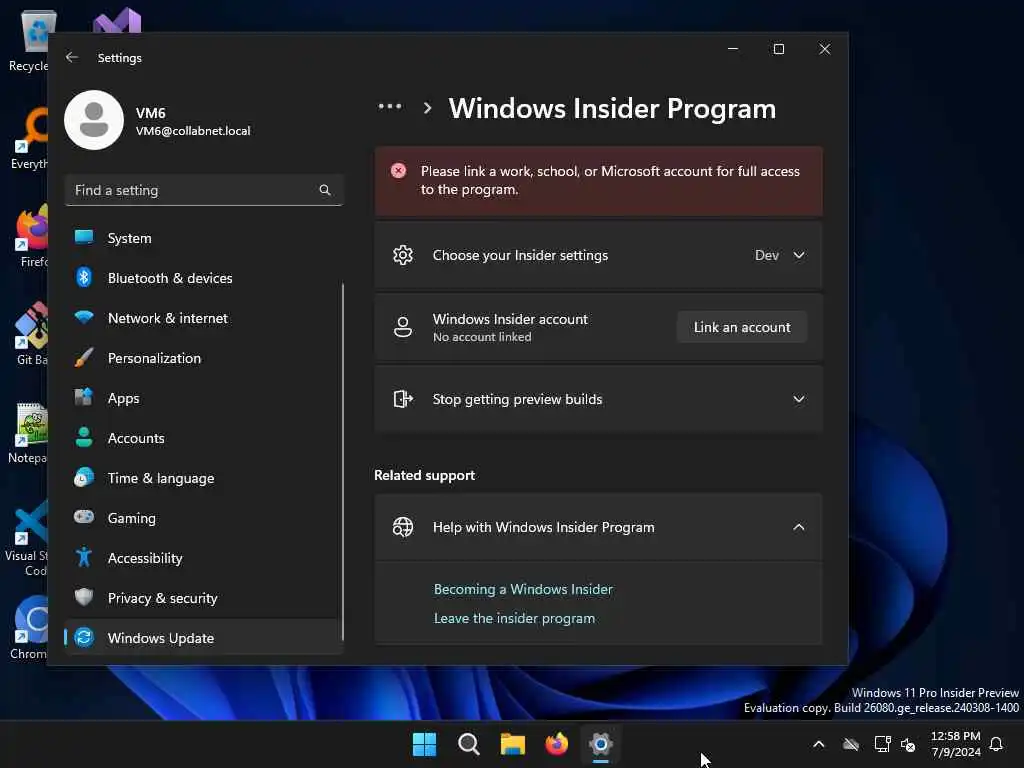Click the Time & language clock icon
The height and width of the screenshot is (768, 1024).
pyautogui.click(x=84, y=478)
